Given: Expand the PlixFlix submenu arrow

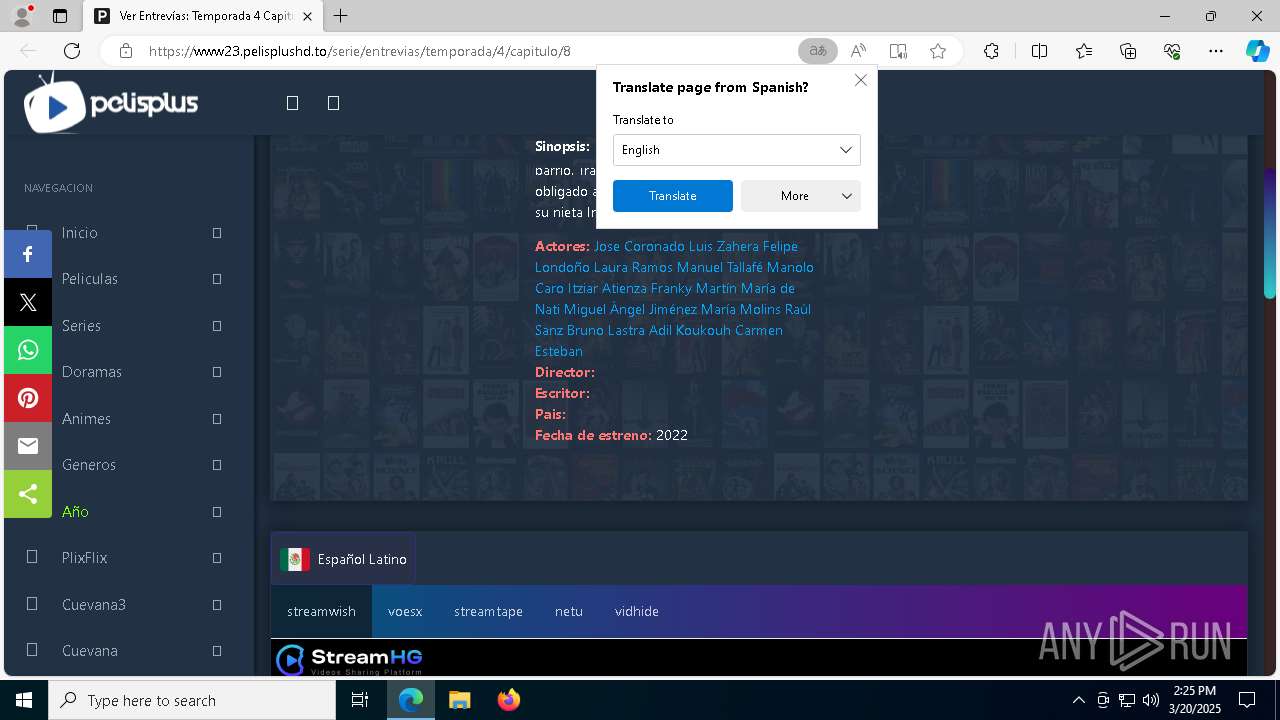Looking at the screenshot, I should [x=217, y=558].
